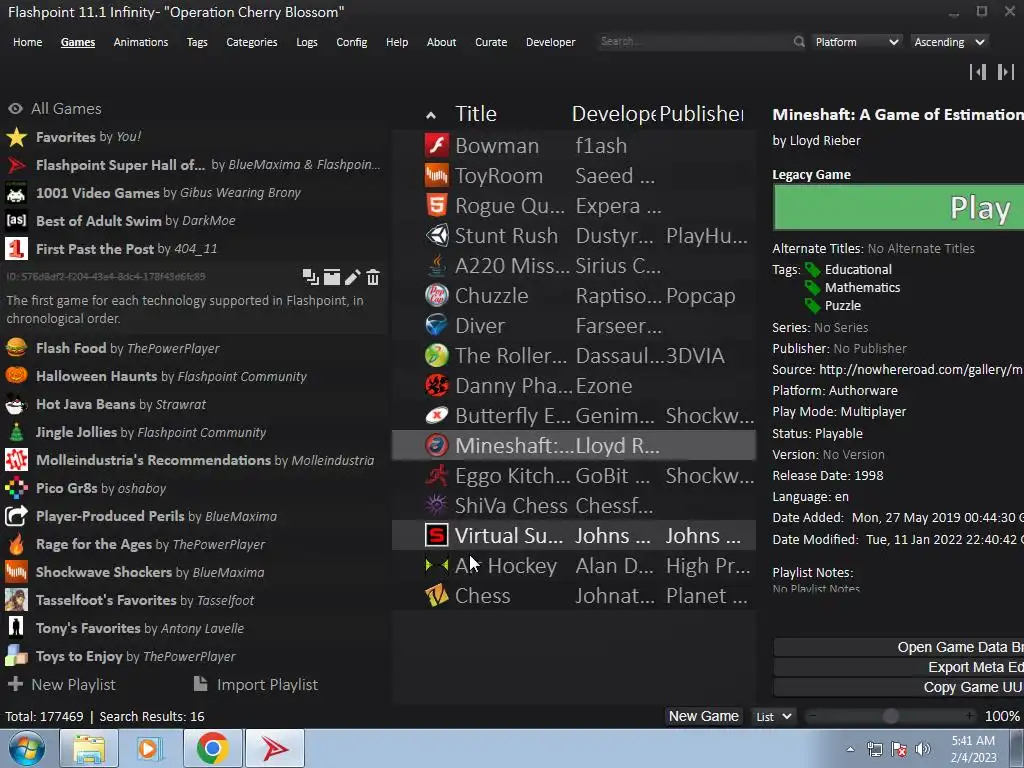
Task: Click the system tray volume icon
Action: (923, 749)
